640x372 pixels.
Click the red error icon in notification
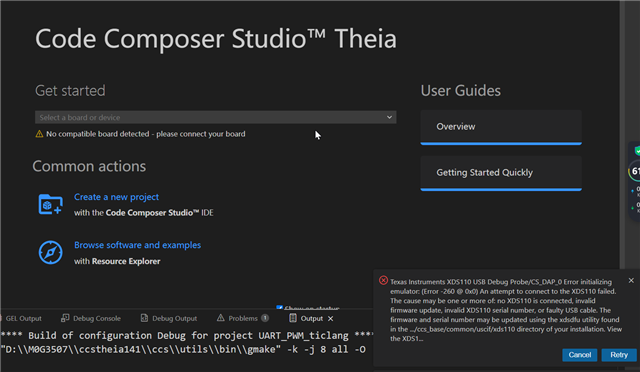pyautogui.click(x=383, y=280)
